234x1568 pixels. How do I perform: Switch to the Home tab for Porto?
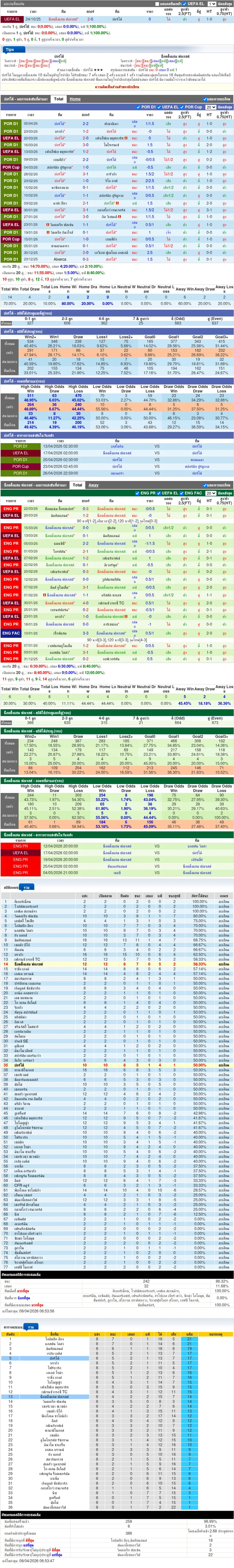(75, 99)
